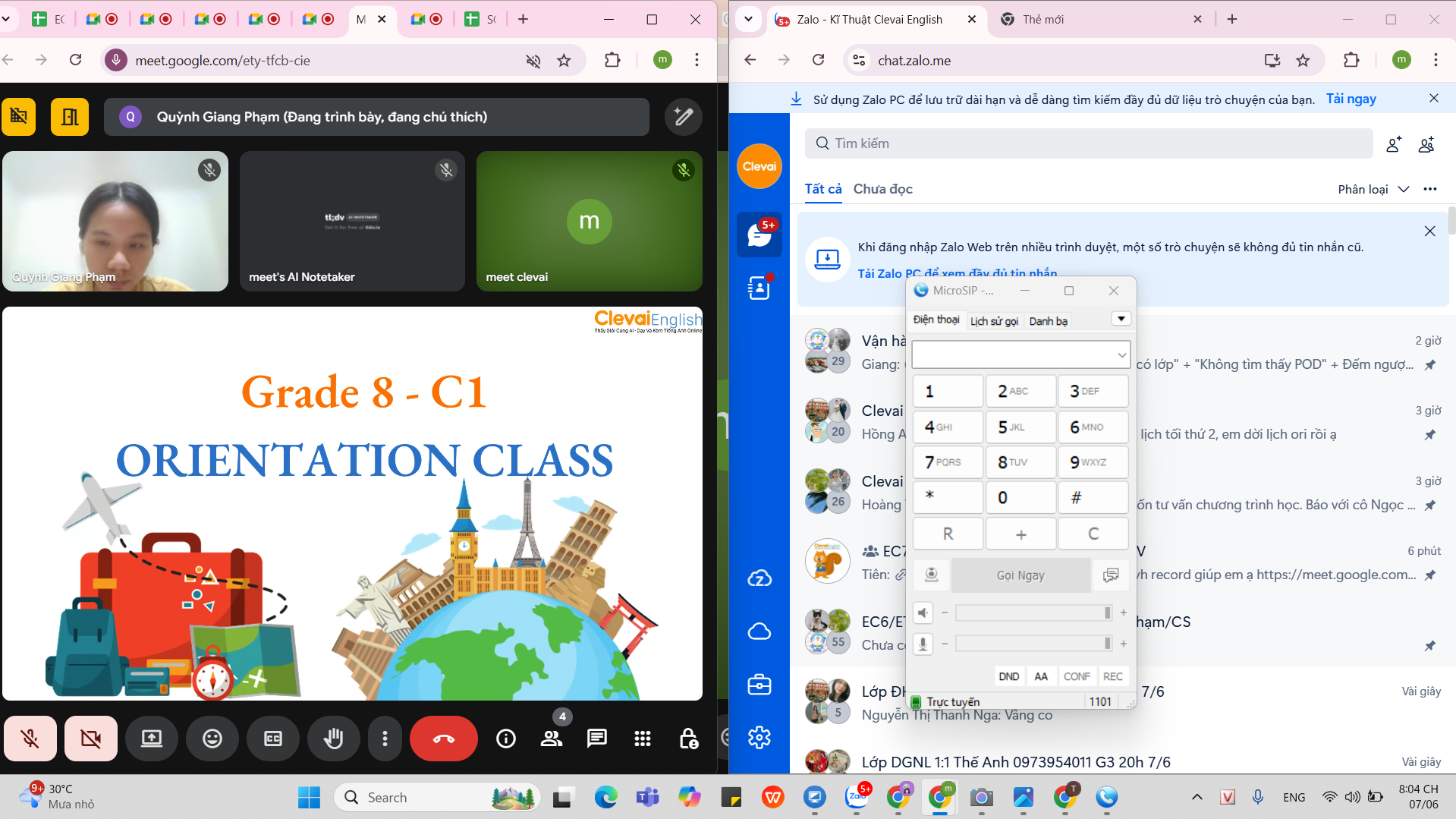Image resolution: width=1456 pixels, height=819 pixels.
Task: Open MicroSIP menu dropdown arrow
Action: coord(1121,319)
